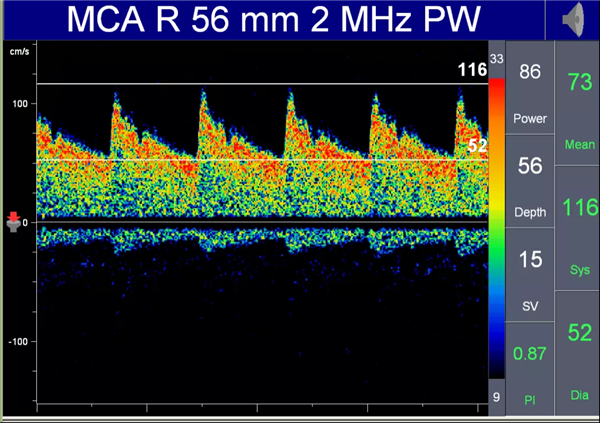600x423 pixels.
Task: Click the -100 velocity axis label
Action: pyautogui.click(x=18, y=341)
